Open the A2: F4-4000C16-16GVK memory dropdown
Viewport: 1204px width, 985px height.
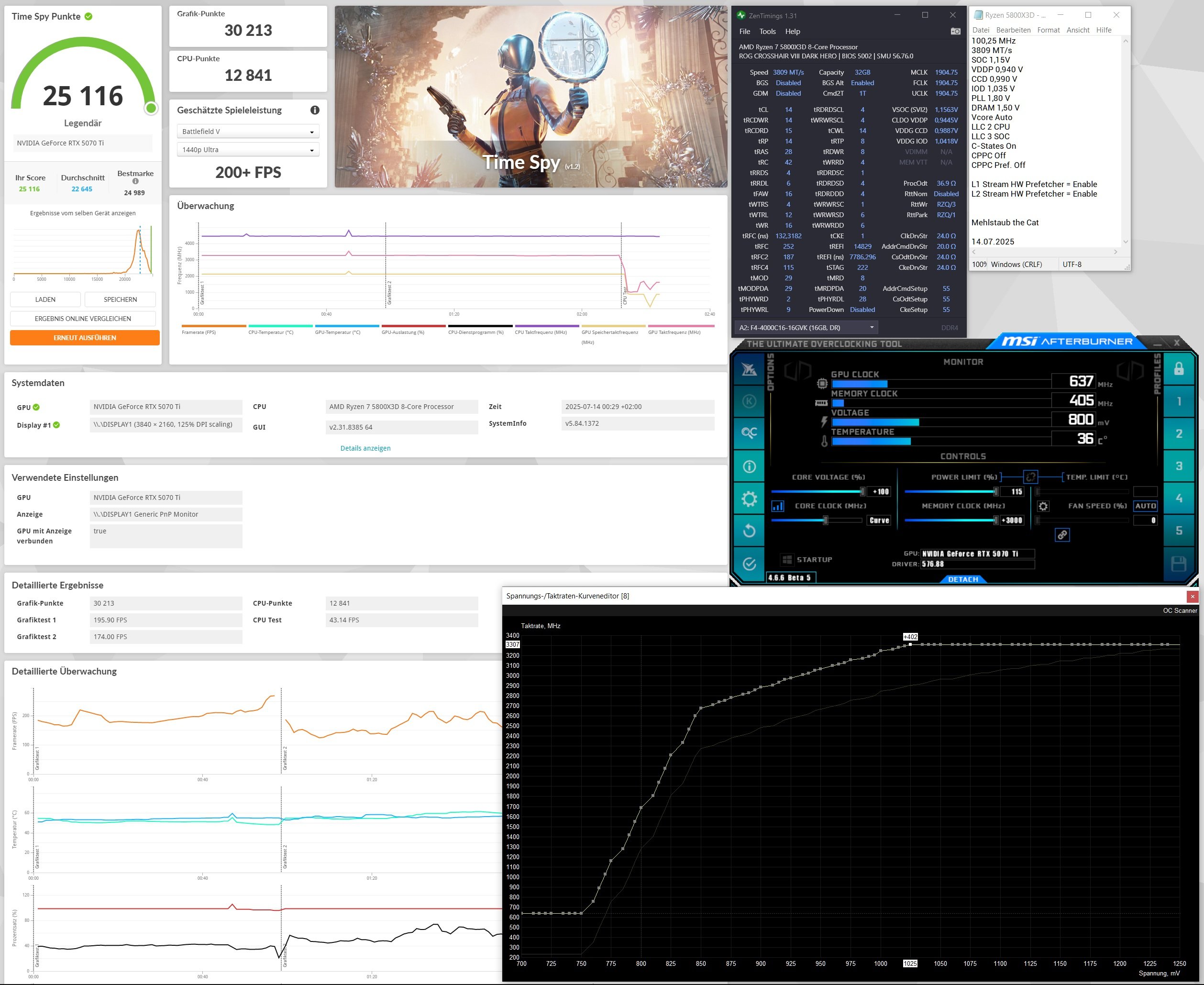coord(806,327)
